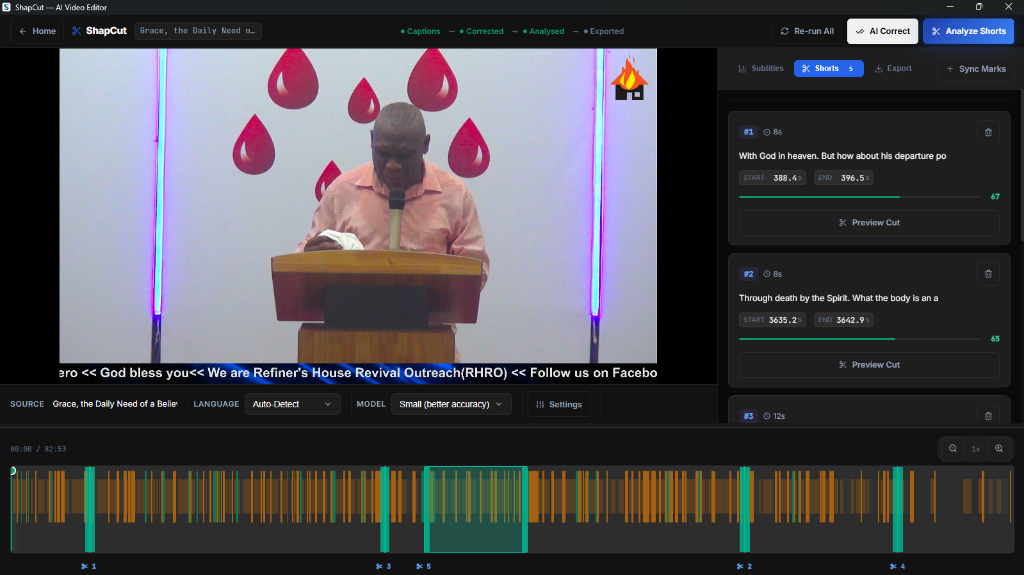Open the Export tab
This screenshot has width=1024, height=575.
893,68
